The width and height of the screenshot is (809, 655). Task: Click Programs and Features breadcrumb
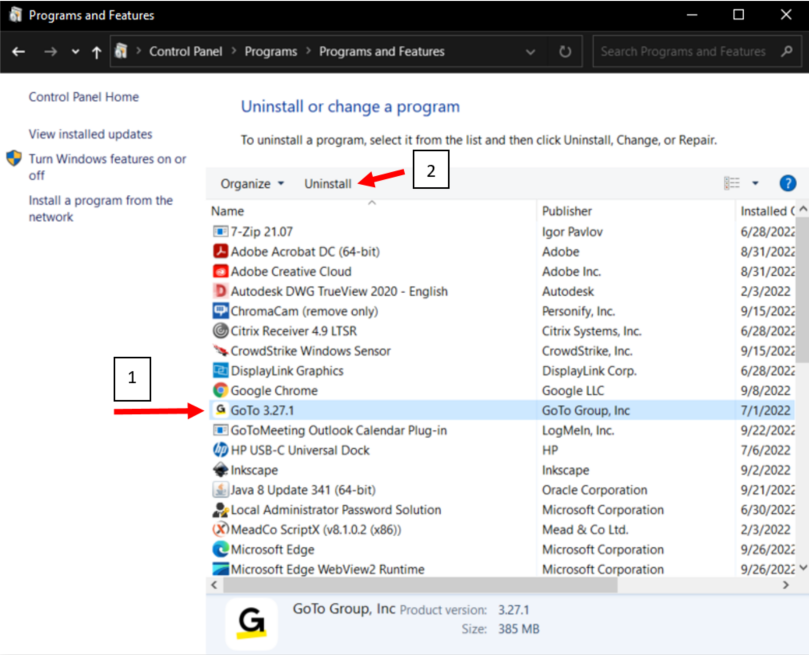pos(382,52)
